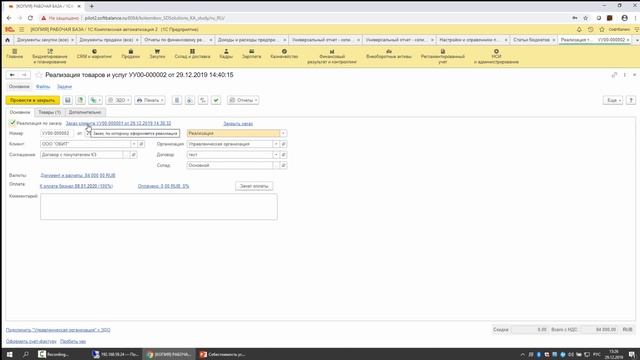This screenshot has width=640, height=360.
Task: Open the Кадры section
Action: pos(226,54)
